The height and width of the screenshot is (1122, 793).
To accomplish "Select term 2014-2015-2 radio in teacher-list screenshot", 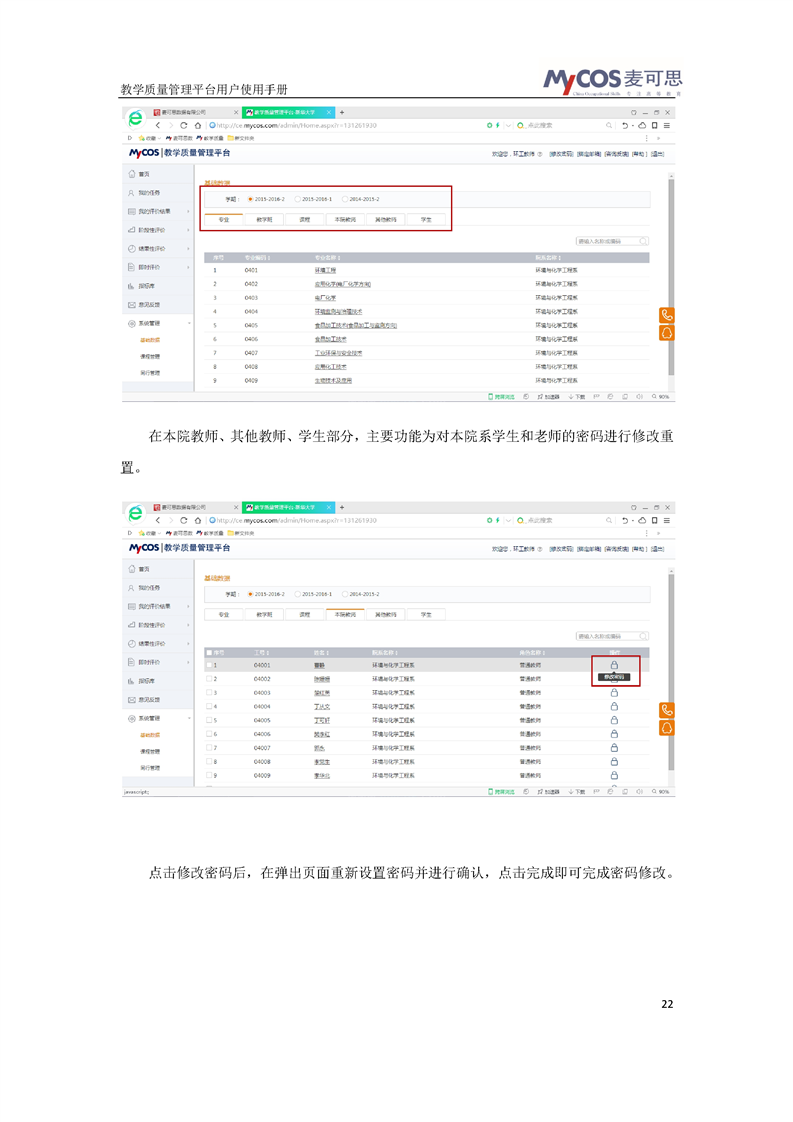I will coord(345,594).
